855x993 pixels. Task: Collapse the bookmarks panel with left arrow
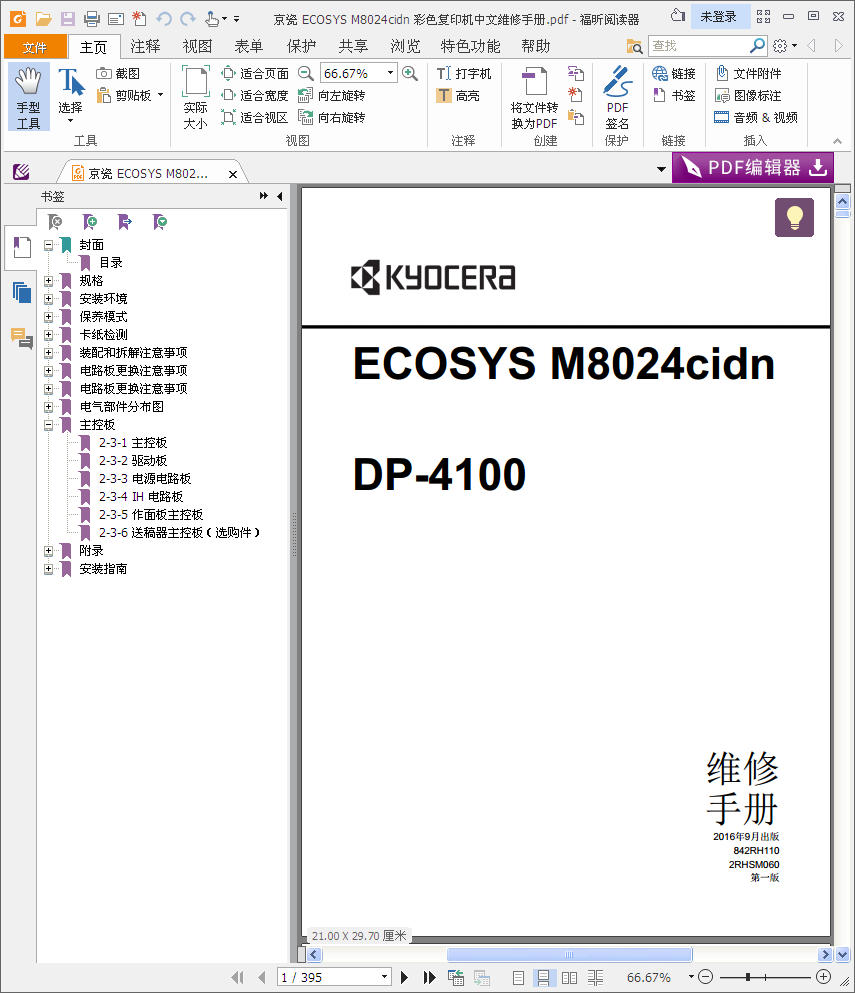tap(280, 196)
